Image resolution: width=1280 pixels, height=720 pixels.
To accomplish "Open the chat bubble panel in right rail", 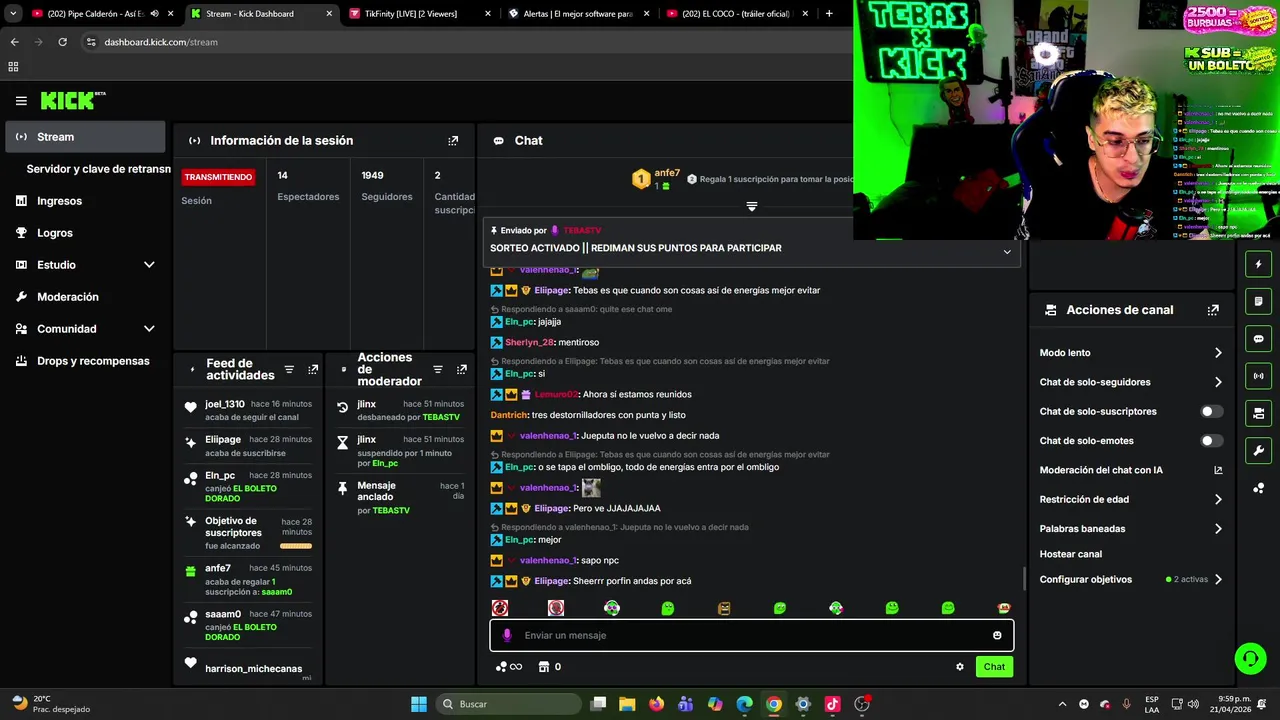I will pos(1258,338).
